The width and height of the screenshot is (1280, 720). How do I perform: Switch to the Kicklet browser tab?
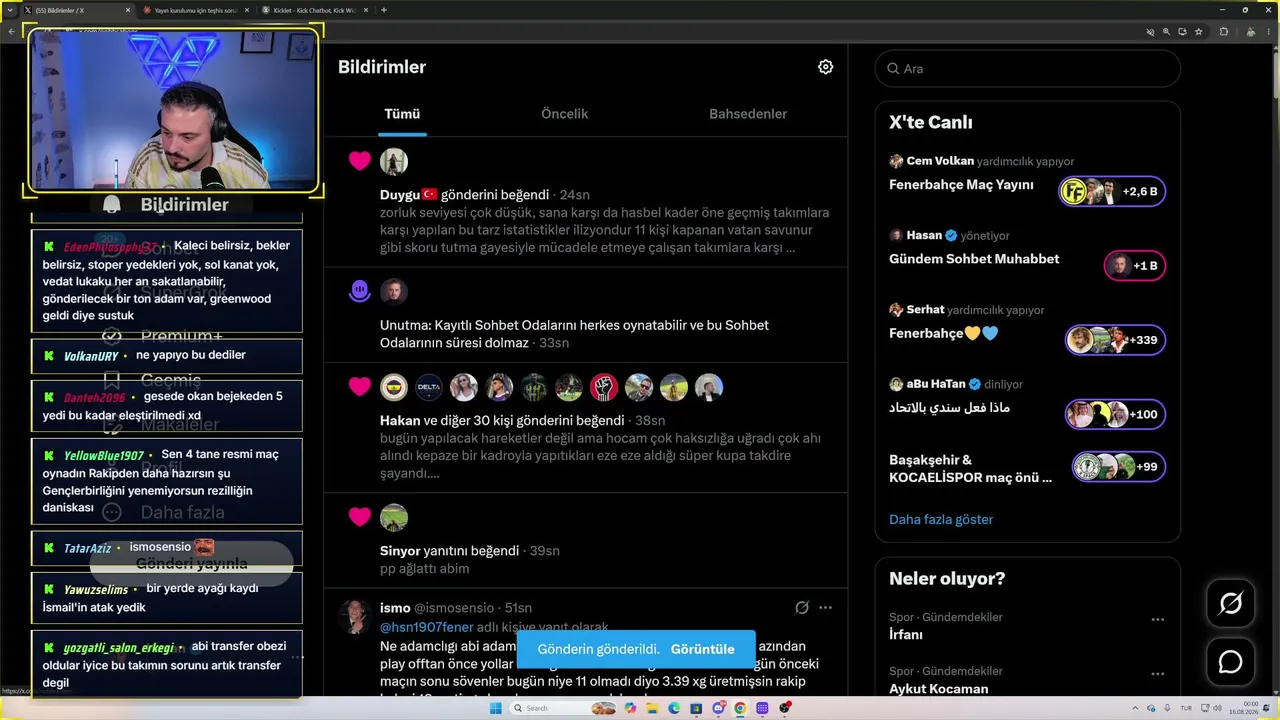pos(313,10)
